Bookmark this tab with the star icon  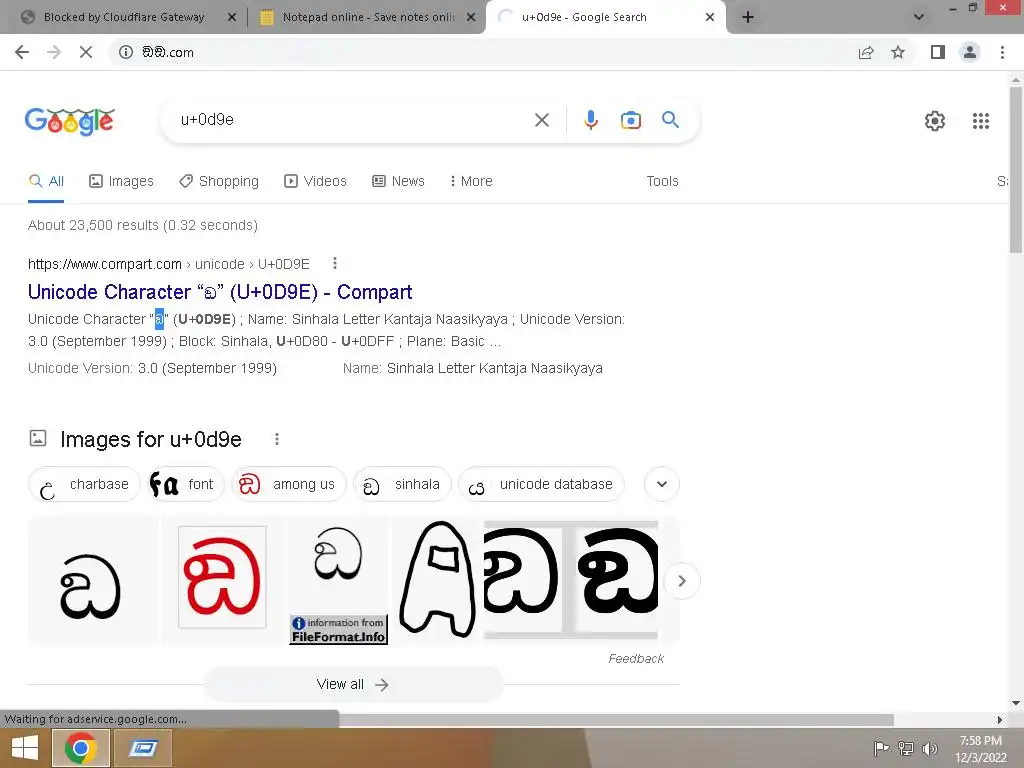coord(898,52)
